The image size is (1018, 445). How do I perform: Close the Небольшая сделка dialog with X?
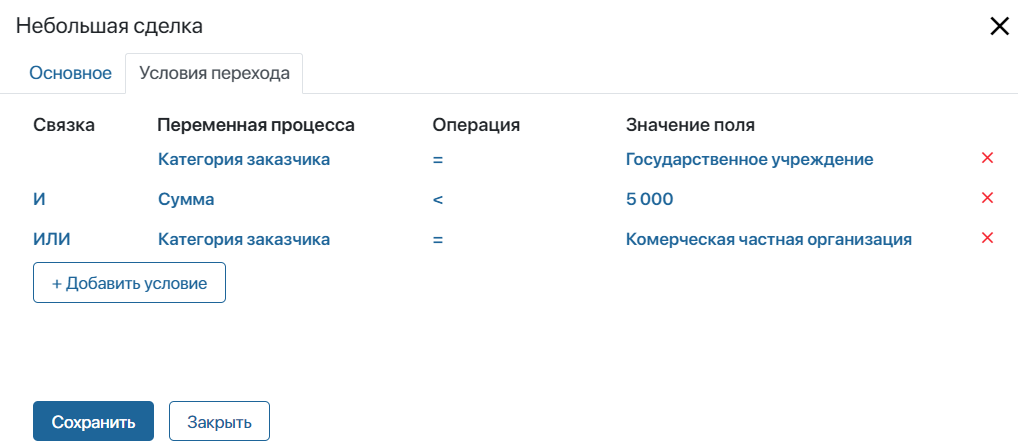(x=999, y=27)
